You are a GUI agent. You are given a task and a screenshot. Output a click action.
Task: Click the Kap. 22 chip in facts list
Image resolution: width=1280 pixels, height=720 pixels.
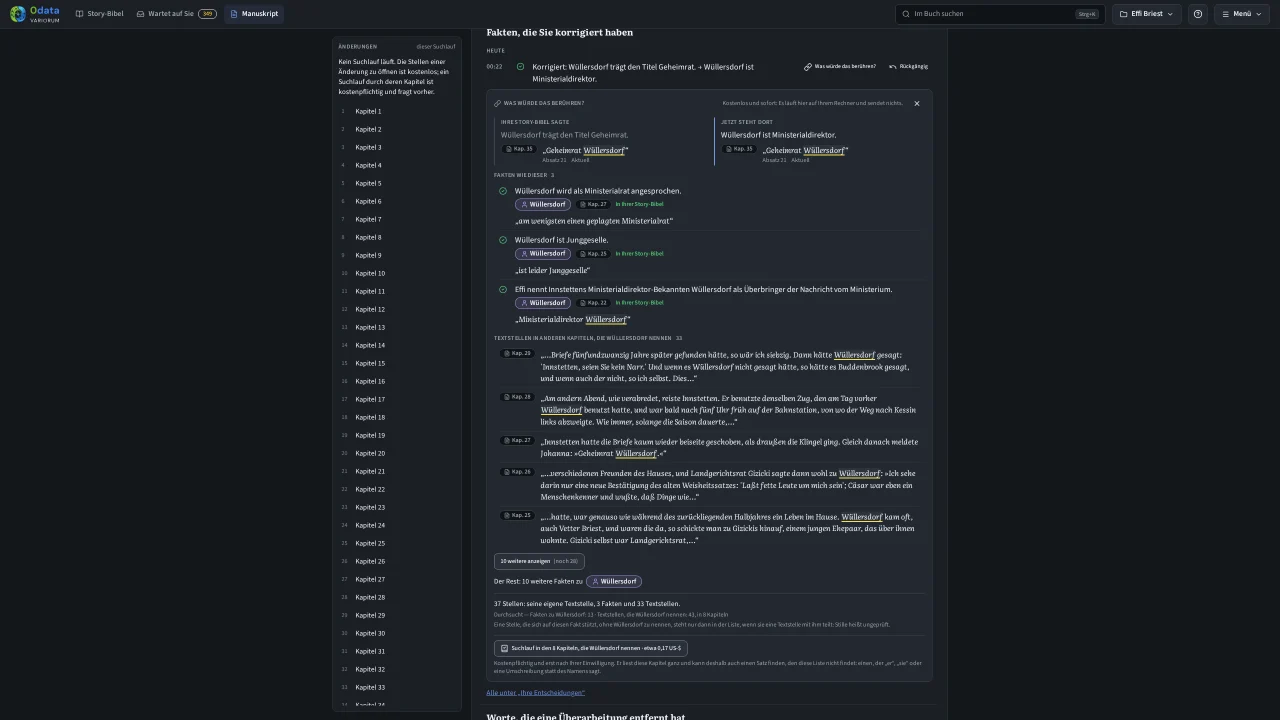(x=594, y=302)
